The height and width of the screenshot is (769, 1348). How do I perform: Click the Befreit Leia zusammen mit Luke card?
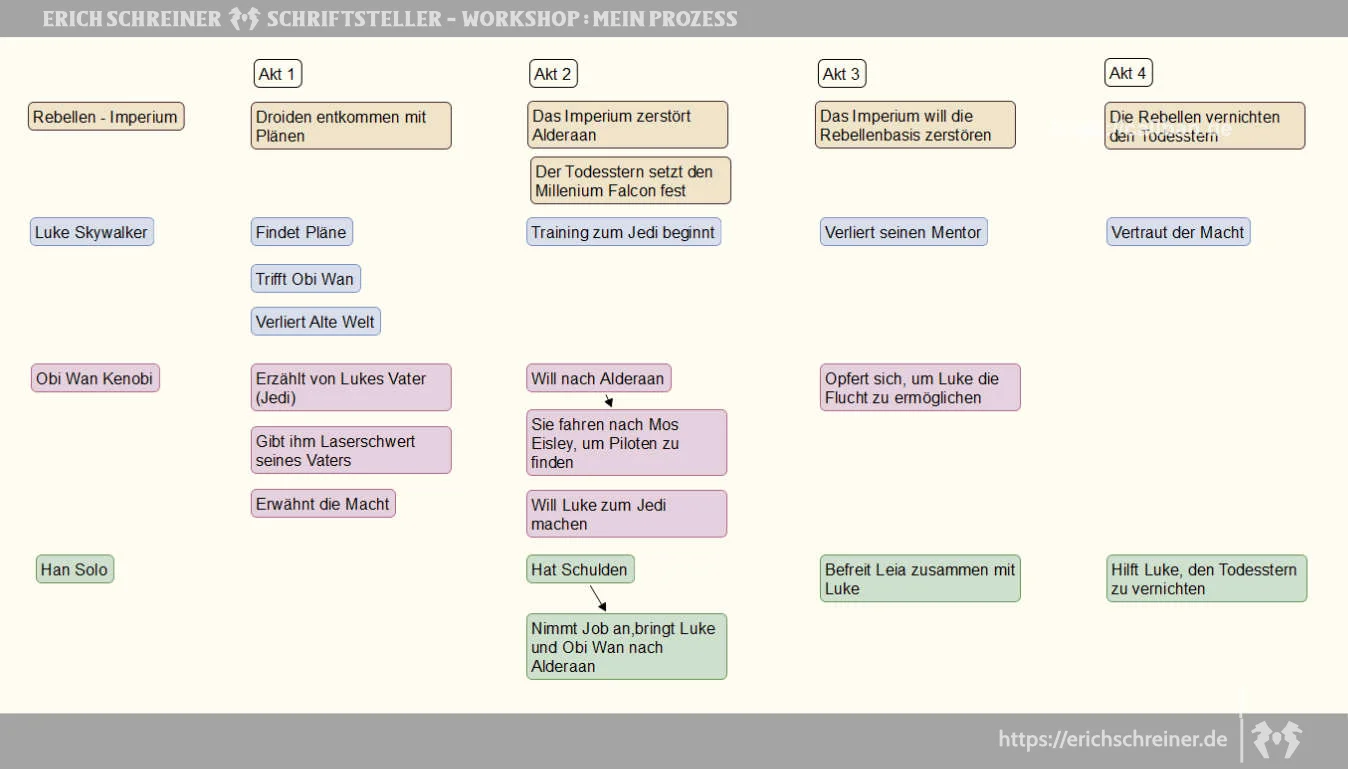920,578
